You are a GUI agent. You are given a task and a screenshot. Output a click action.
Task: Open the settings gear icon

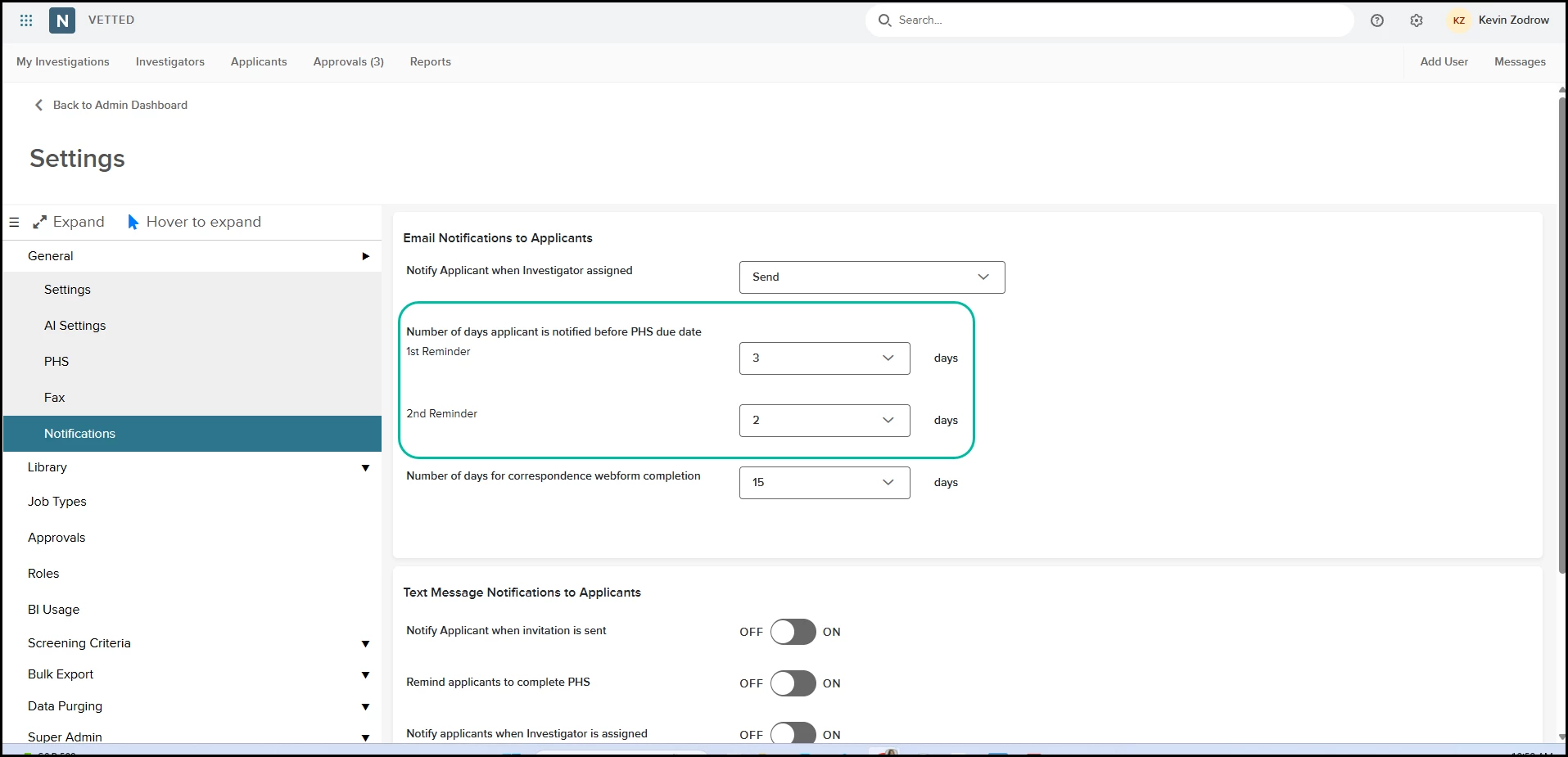(x=1417, y=20)
